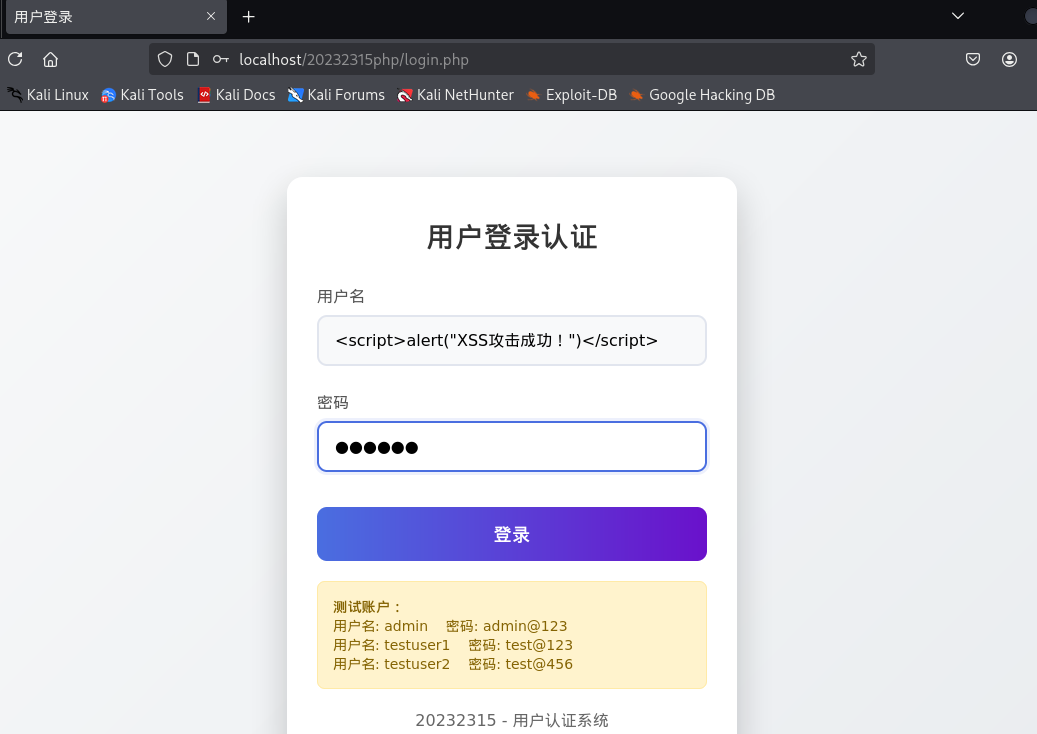Click the 20232315 - 用户认证系统 footer text
The height and width of the screenshot is (734, 1037).
tap(512, 720)
